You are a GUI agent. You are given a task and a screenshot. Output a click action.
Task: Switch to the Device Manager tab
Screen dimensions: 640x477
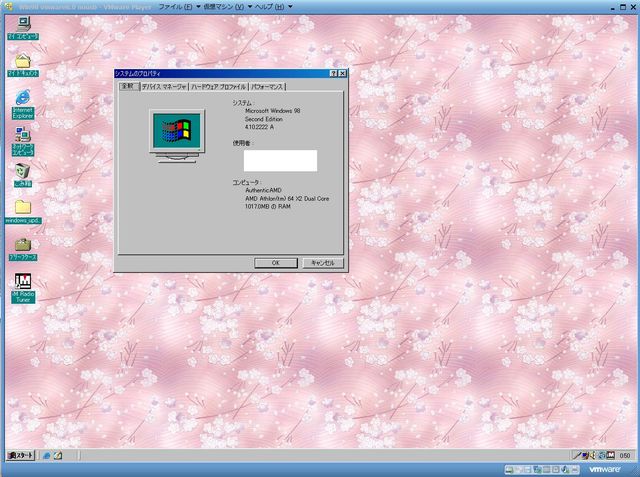pyautogui.click(x=164, y=87)
